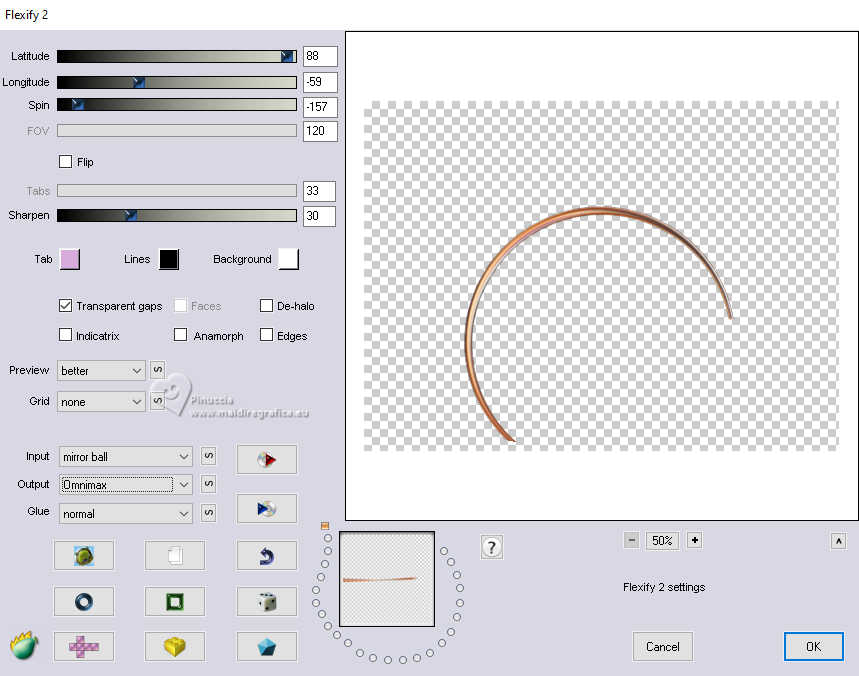Screen dimensions: 859x676
Task: Click the Sharpen slider track
Action: tap(177, 215)
